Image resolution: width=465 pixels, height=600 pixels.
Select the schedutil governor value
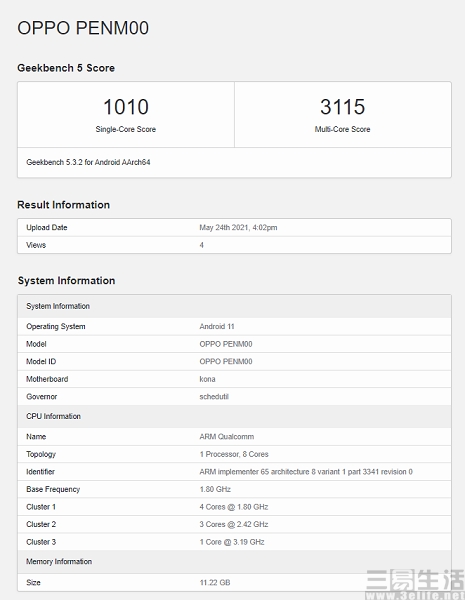point(214,397)
